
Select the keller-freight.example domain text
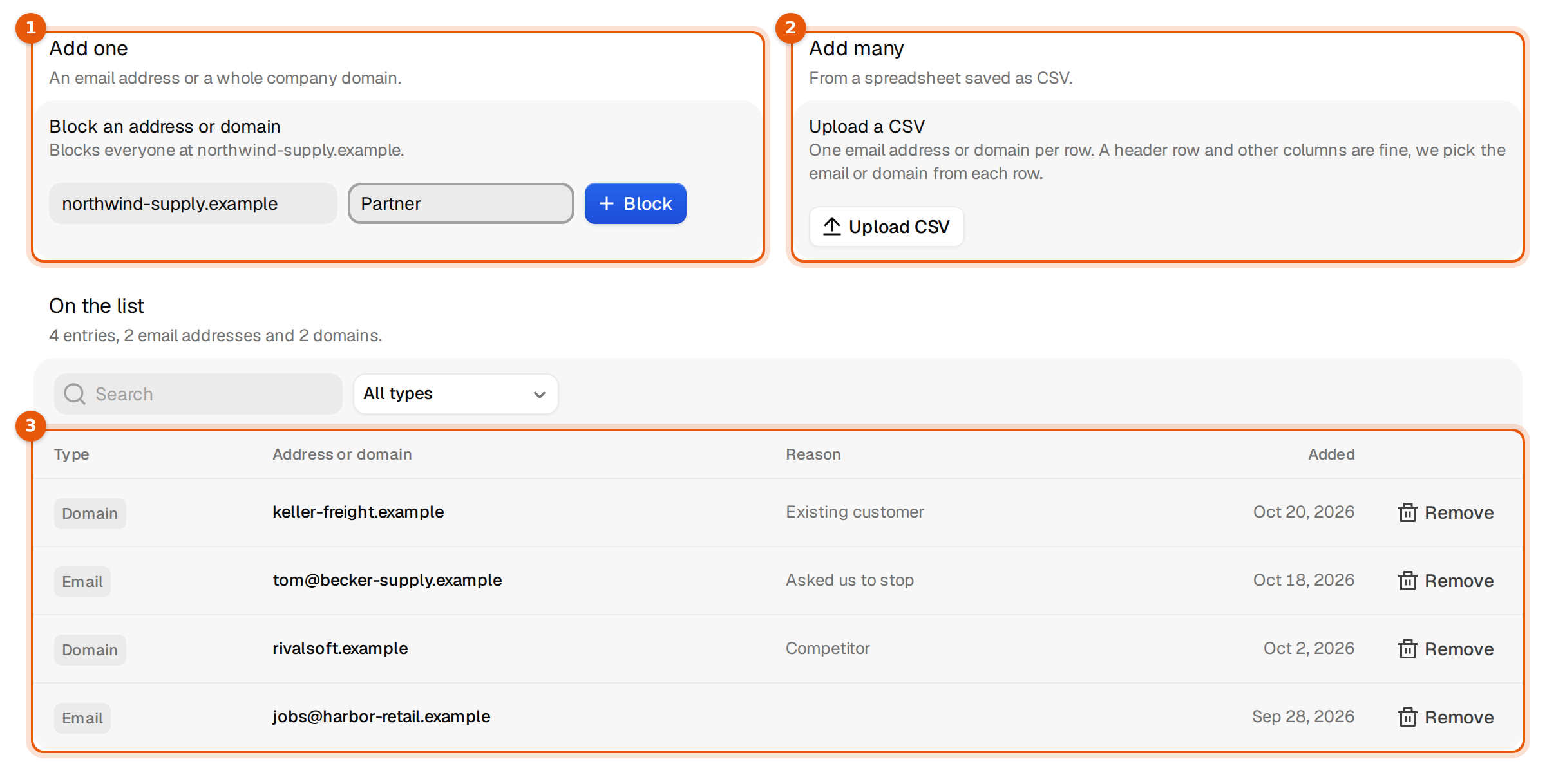358,512
